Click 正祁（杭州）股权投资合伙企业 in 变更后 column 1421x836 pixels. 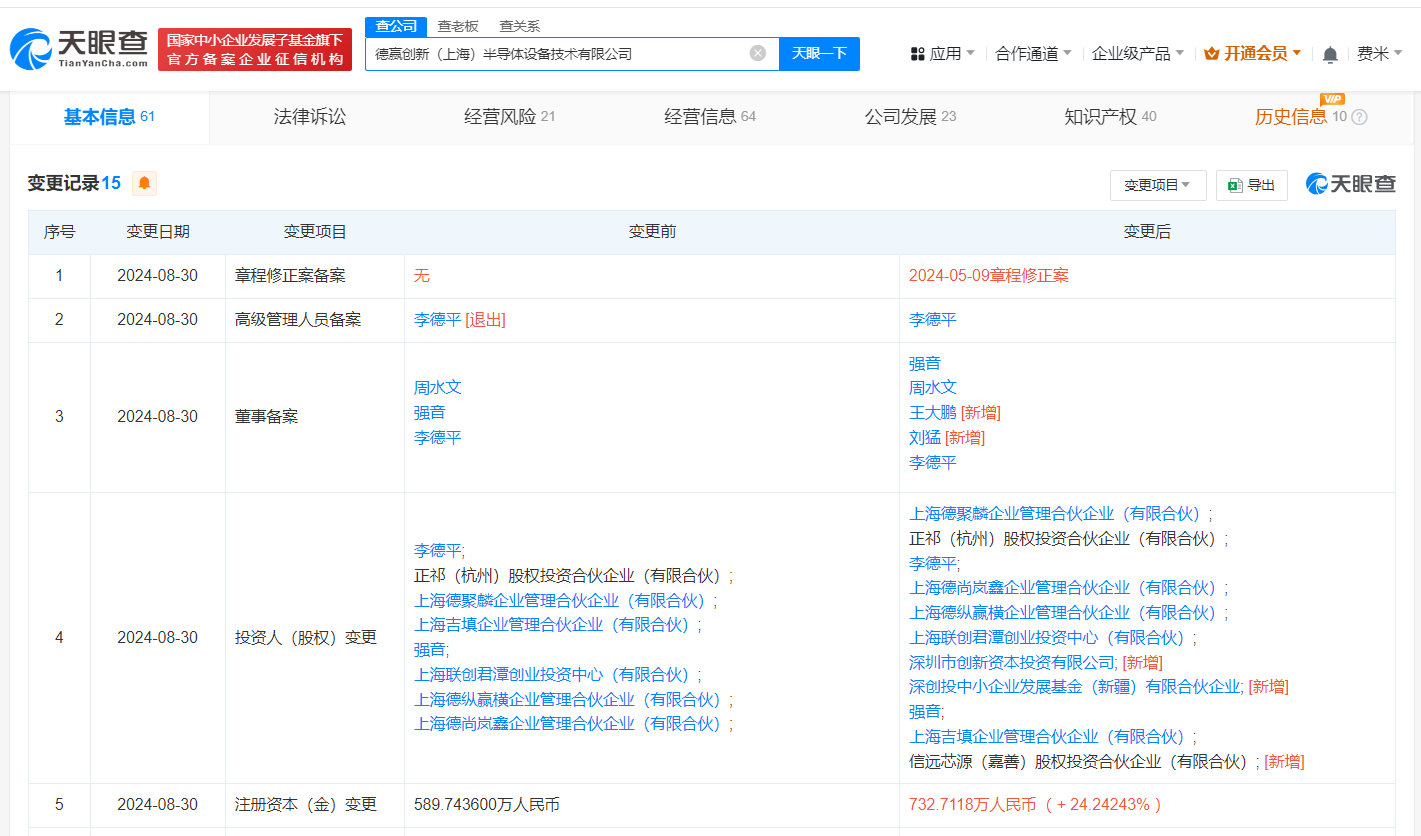tap(1067, 538)
